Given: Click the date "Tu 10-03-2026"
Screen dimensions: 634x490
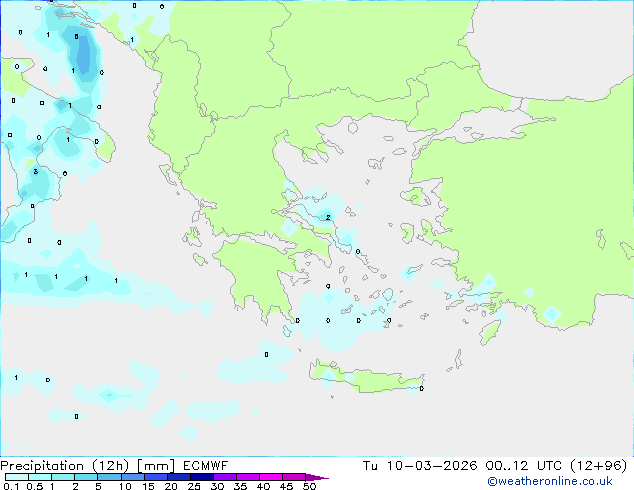Looking at the screenshot, I should click(420, 466).
